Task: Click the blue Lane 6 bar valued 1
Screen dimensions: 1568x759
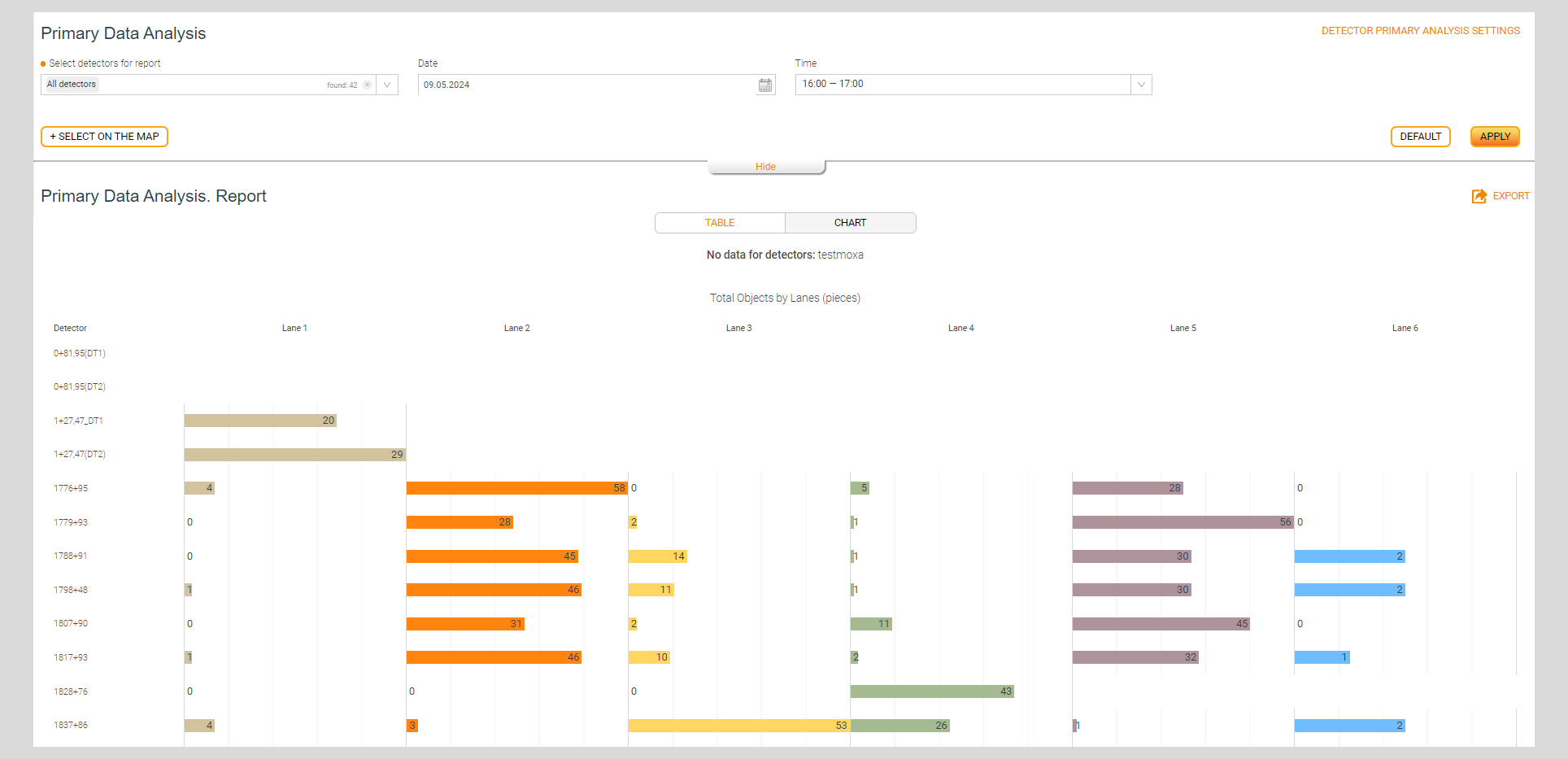Action: click(x=1322, y=657)
